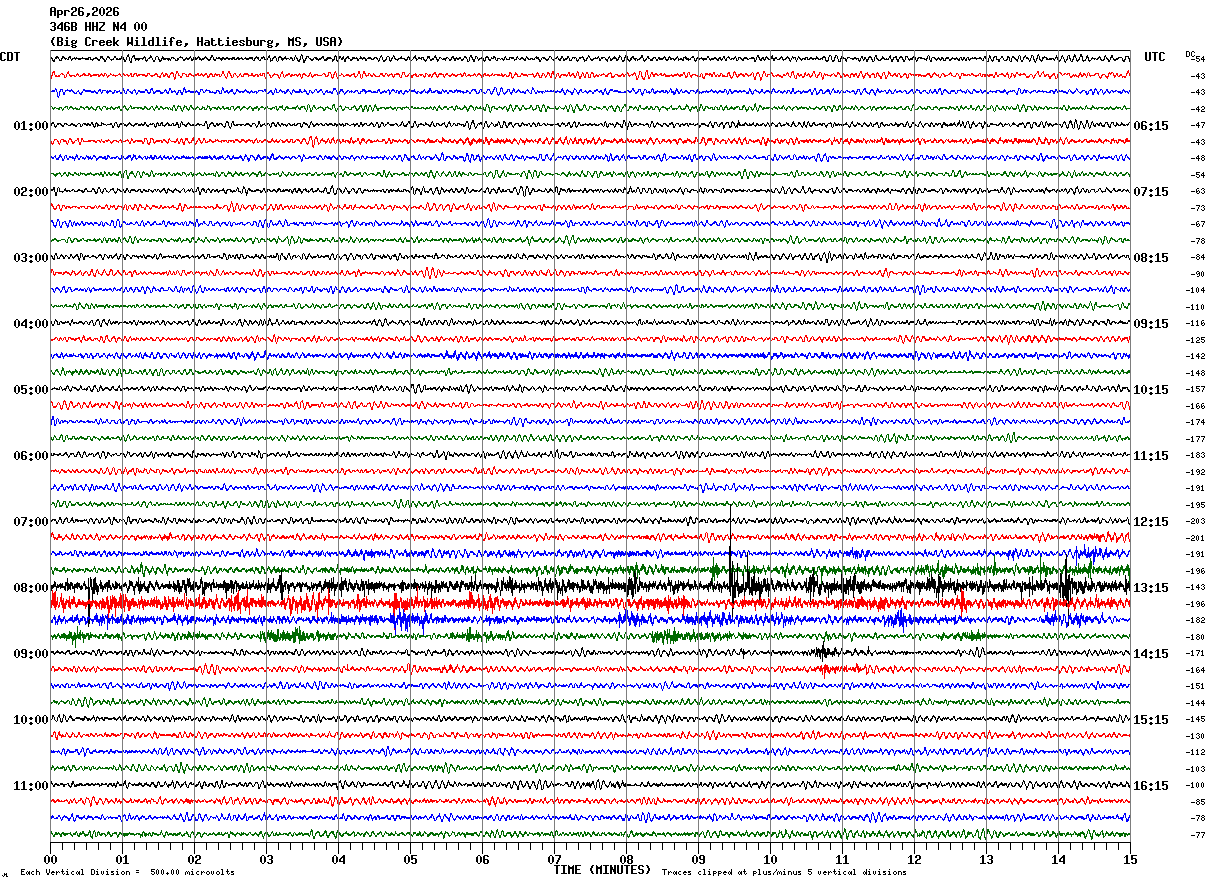
Task: Click the 12:15 UTC time label
Action: coord(1151,522)
